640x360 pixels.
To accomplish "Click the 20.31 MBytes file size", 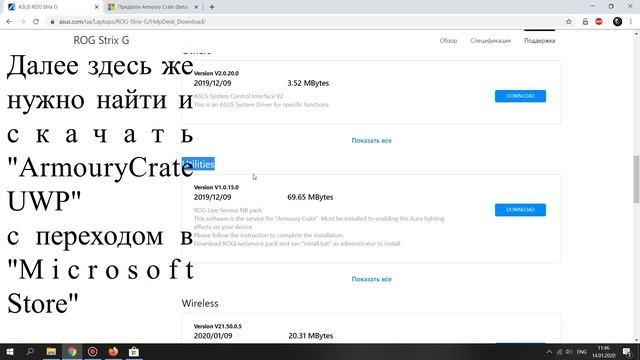I will pyautogui.click(x=311, y=336).
